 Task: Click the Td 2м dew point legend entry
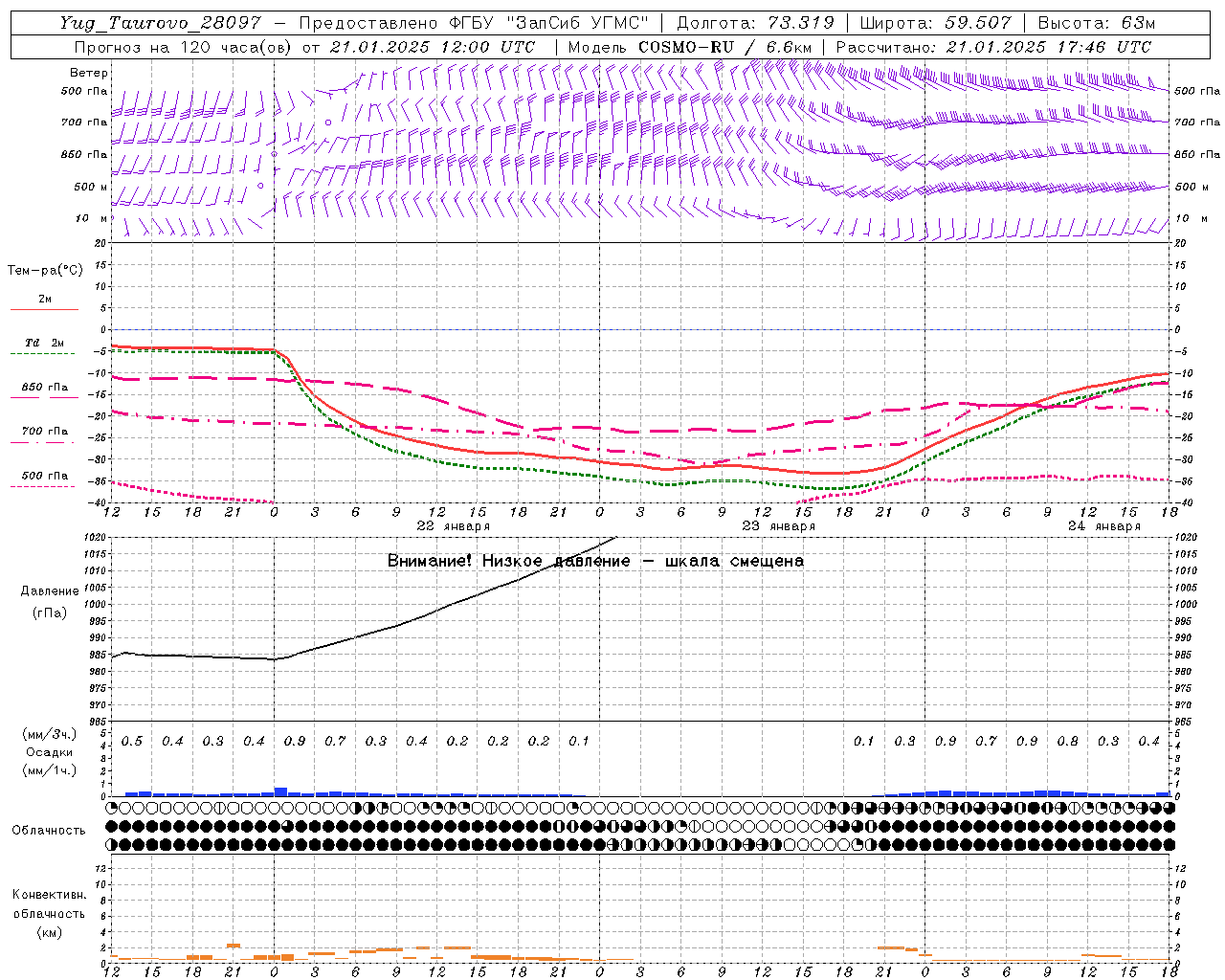(44, 345)
